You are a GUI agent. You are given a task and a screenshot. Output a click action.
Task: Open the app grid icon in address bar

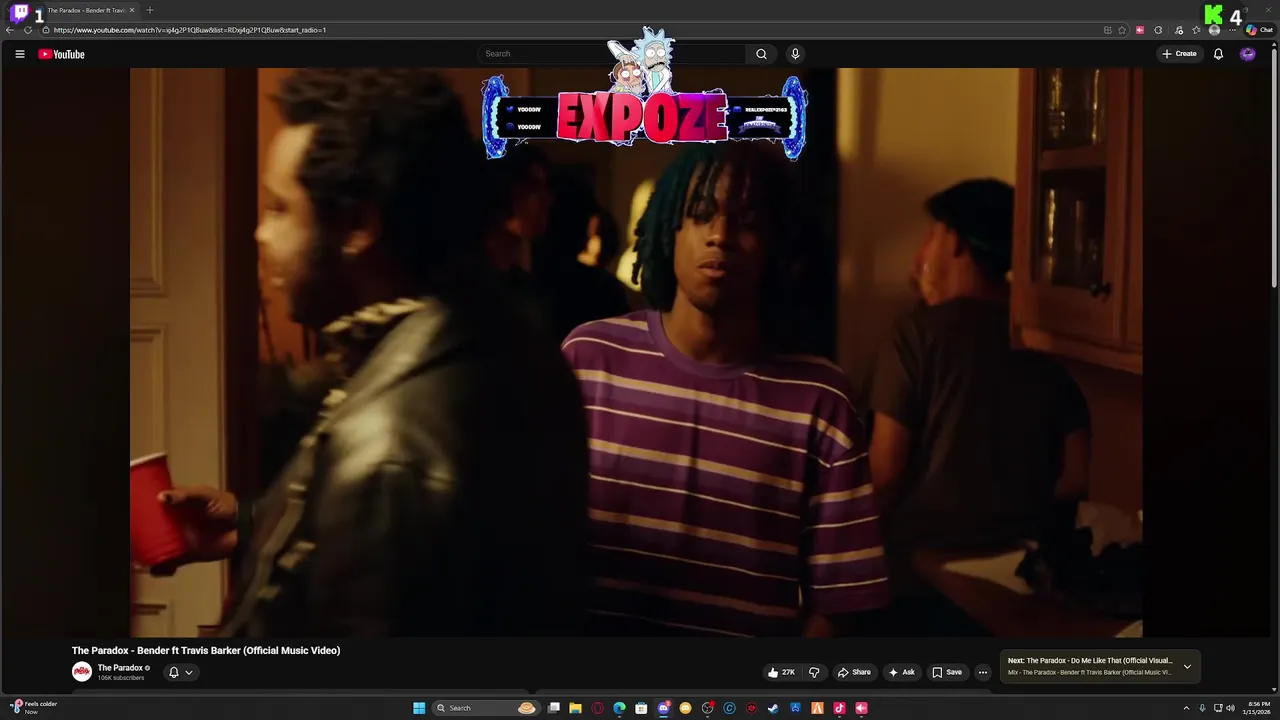1108,30
